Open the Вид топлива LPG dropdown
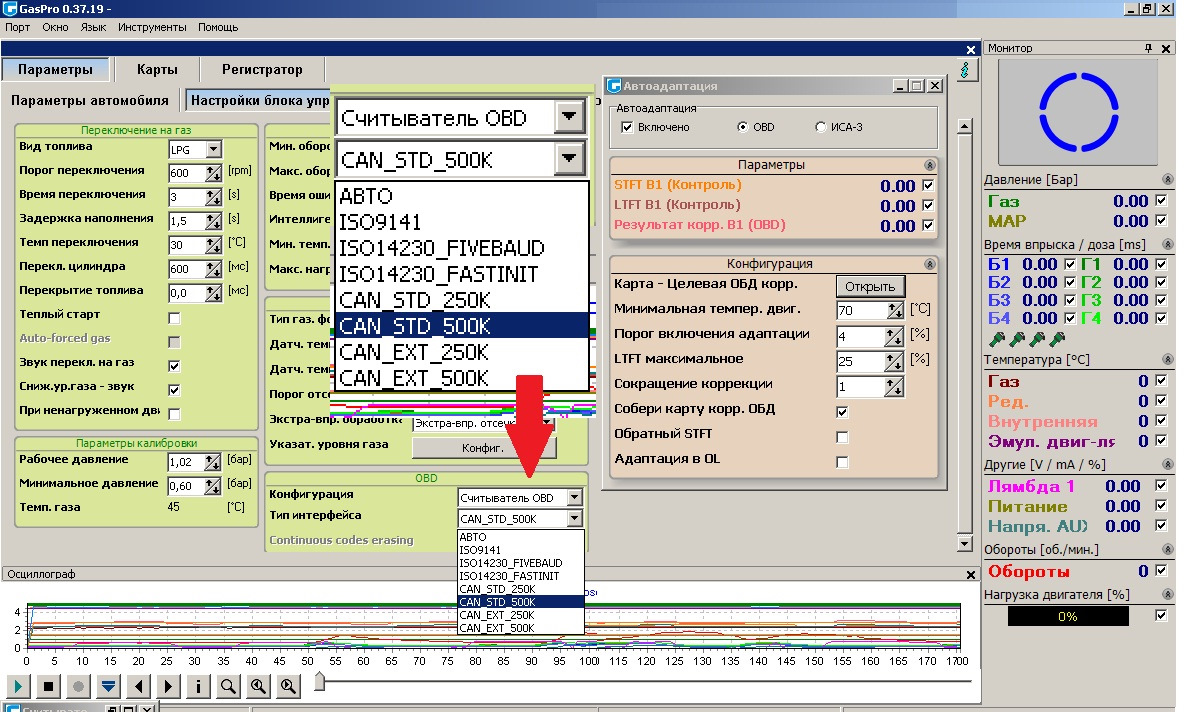 (212, 149)
